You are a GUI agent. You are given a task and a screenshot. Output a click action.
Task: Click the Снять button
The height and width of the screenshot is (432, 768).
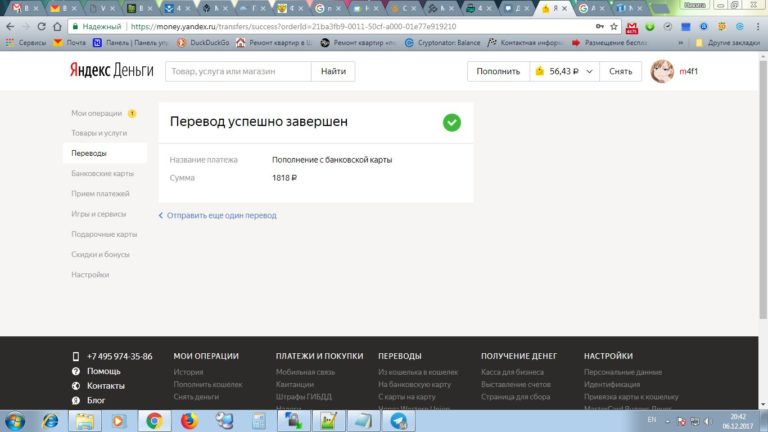pyautogui.click(x=621, y=72)
